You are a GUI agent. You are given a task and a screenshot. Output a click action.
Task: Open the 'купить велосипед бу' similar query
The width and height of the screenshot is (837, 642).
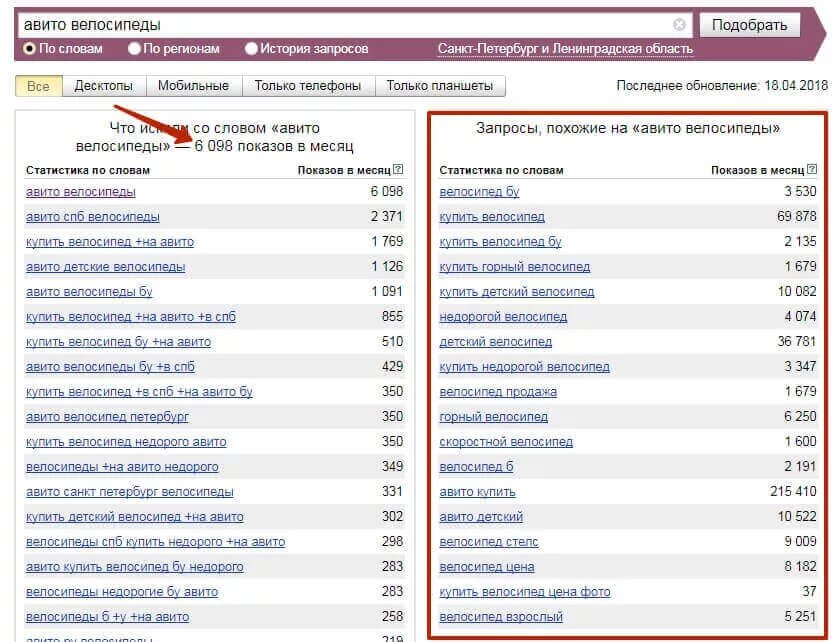click(501, 242)
